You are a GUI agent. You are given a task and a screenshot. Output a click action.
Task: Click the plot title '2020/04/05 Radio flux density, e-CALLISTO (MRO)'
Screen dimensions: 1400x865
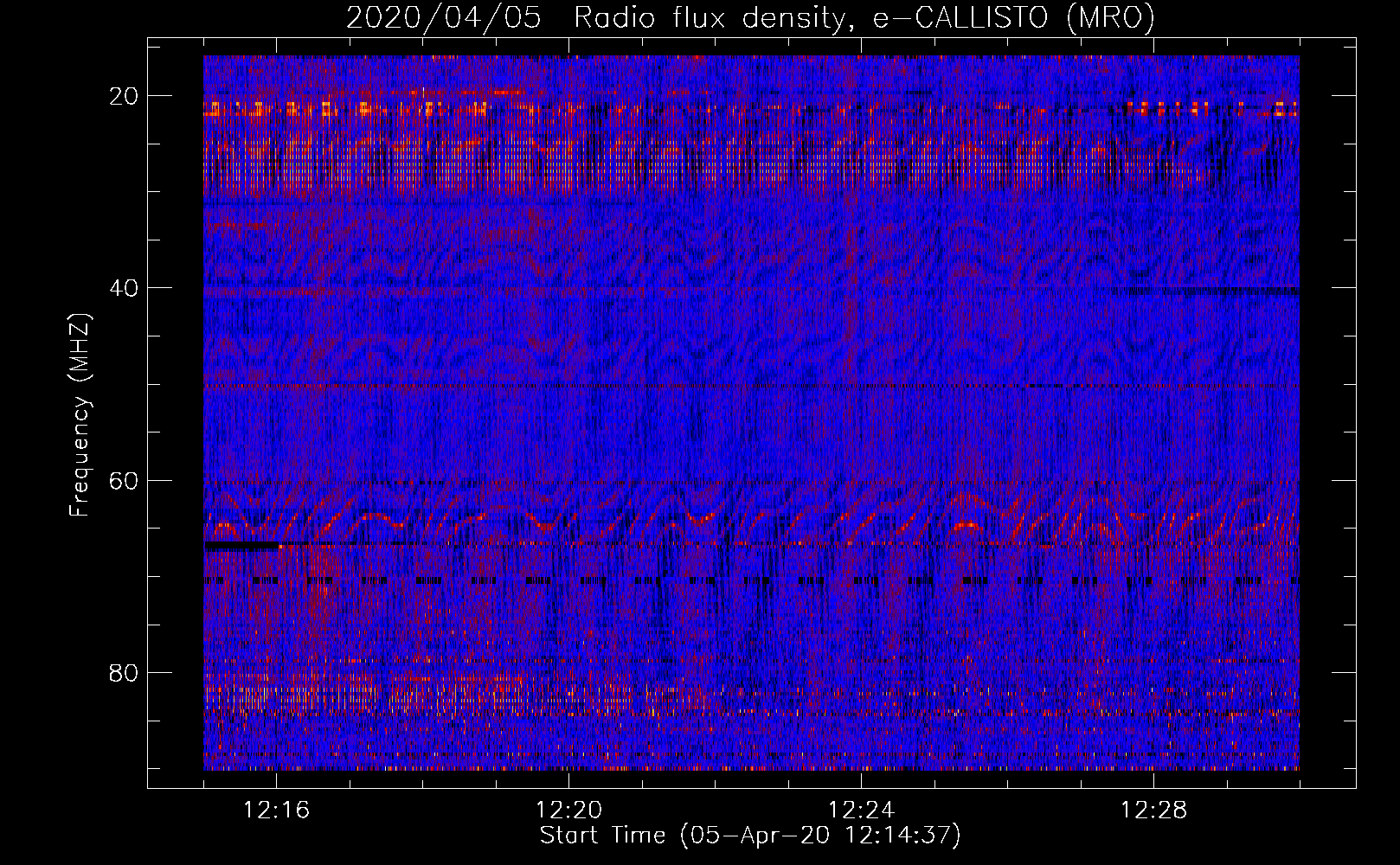coord(750,17)
